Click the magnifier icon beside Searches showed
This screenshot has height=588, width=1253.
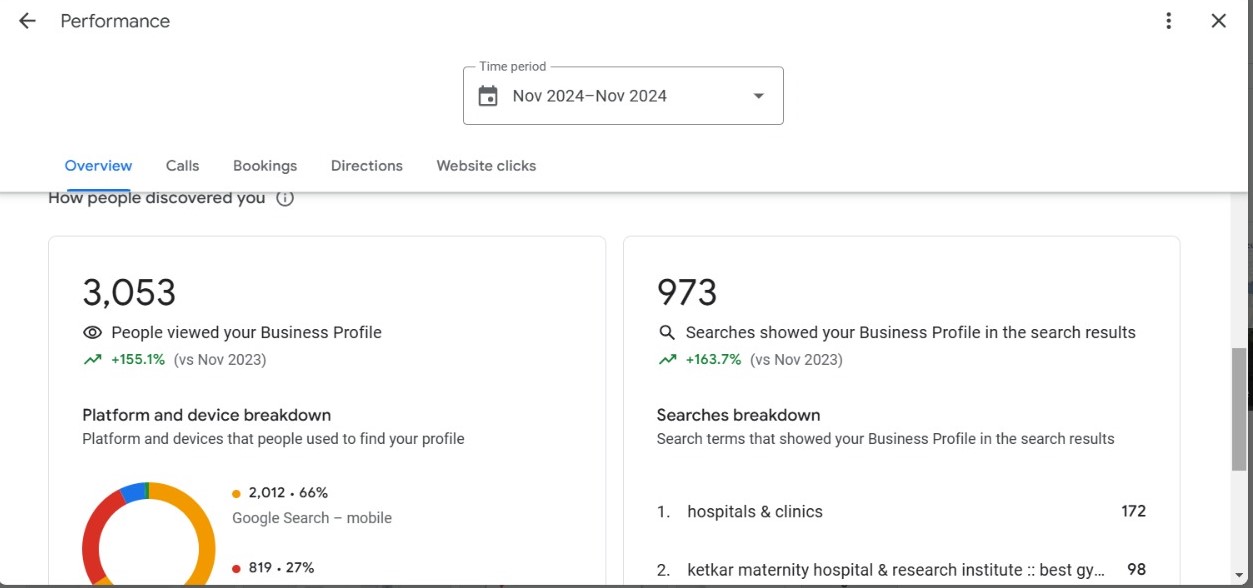point(667,333)
